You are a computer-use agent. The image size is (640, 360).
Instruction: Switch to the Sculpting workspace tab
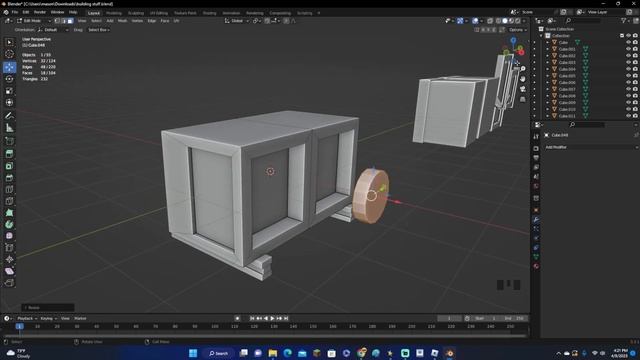coord(136,13)
